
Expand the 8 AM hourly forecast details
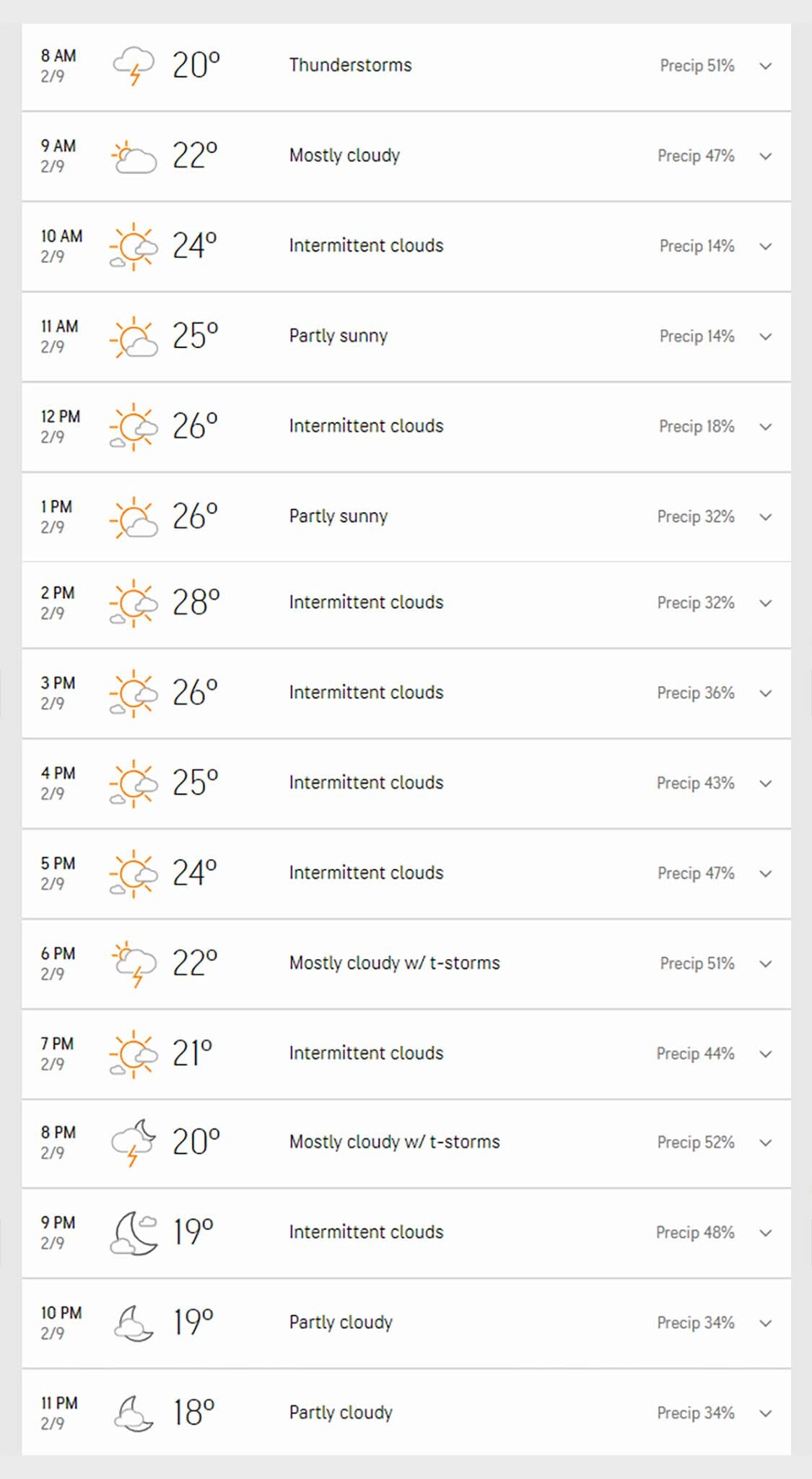click(766, 66)
